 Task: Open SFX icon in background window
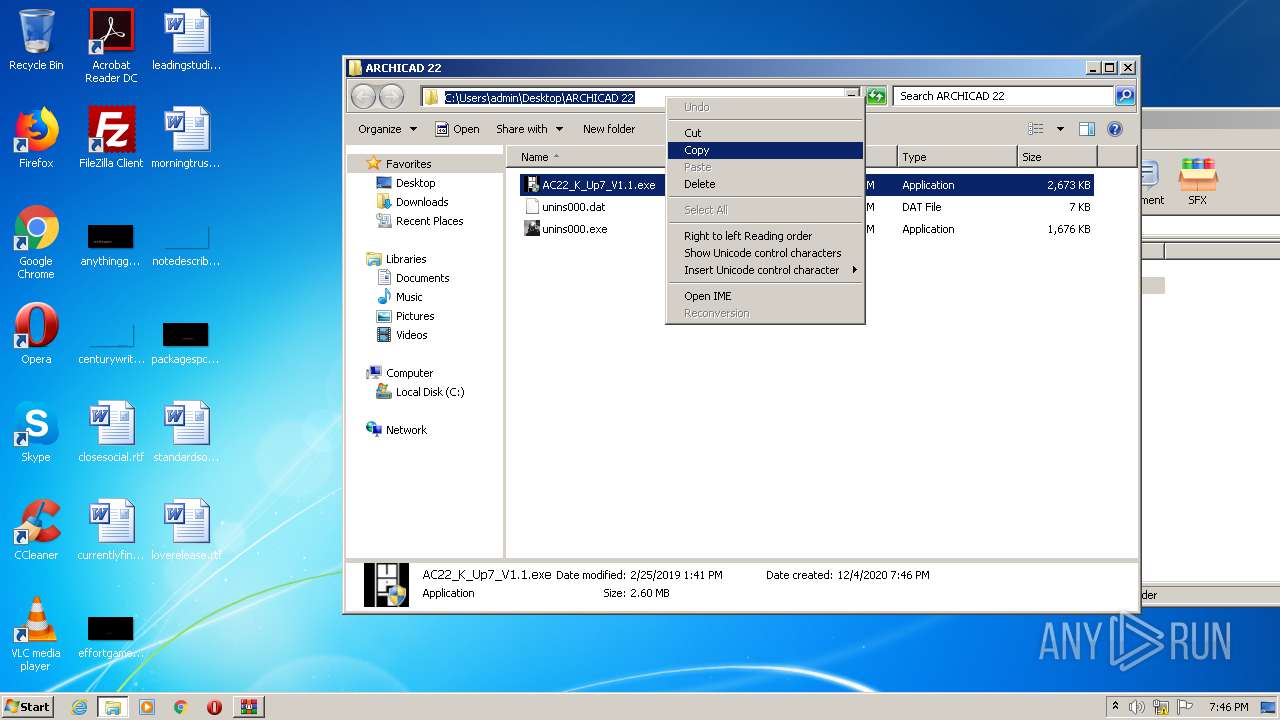pyautogui.click(x=1197, y=181)
